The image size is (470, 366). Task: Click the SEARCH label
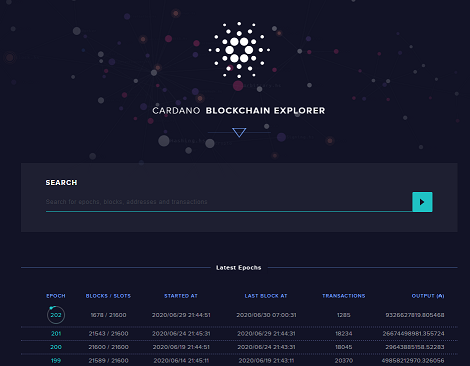tap(61, 183)
